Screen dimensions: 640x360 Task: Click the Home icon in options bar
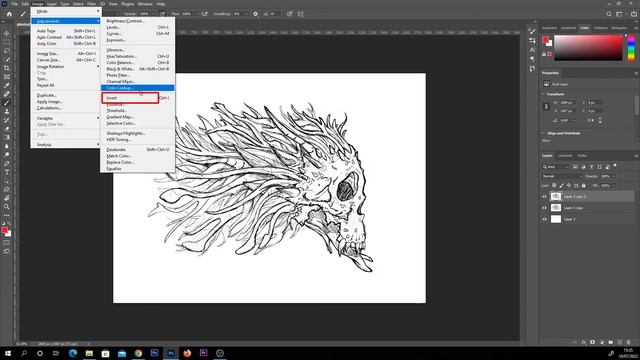click(x=9, y=14)
